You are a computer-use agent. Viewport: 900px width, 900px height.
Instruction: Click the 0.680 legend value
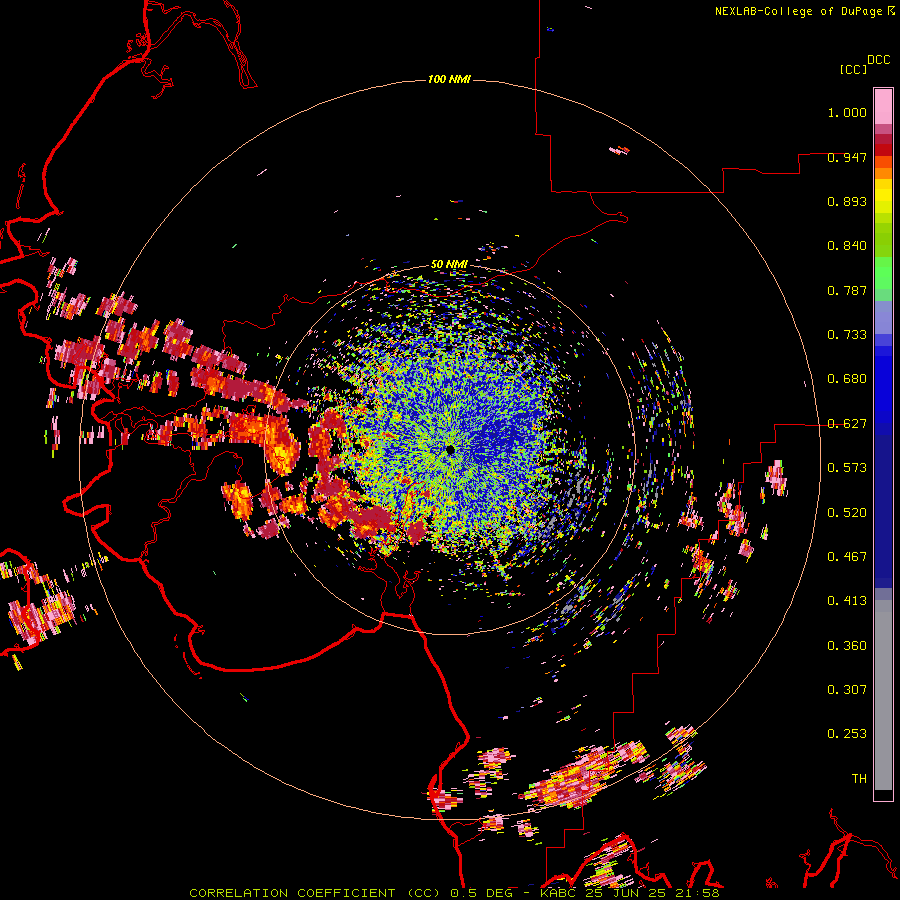pyautogui.click(x=847, y=379)
